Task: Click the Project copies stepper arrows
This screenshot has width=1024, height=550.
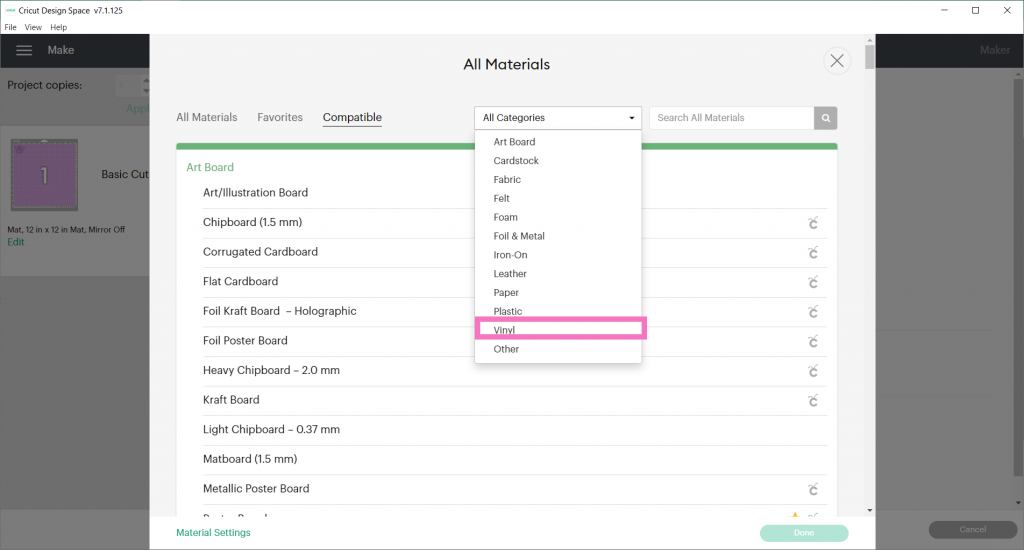Action: [146, 86]
